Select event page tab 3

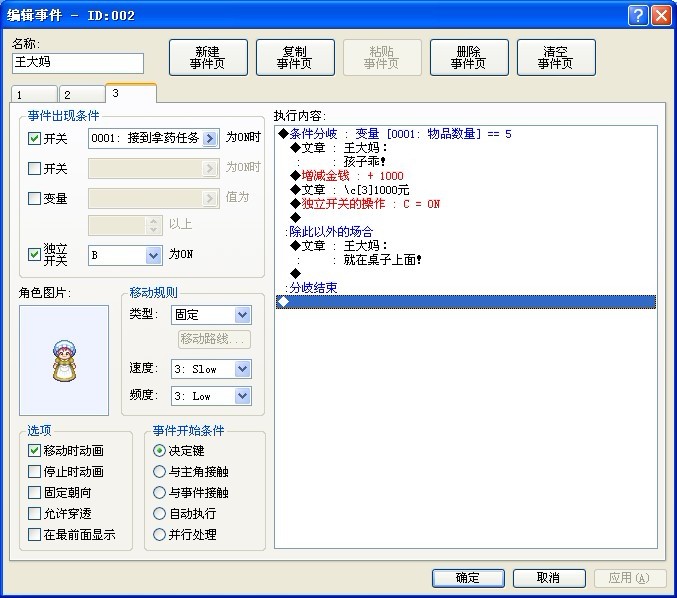[131, 93]
